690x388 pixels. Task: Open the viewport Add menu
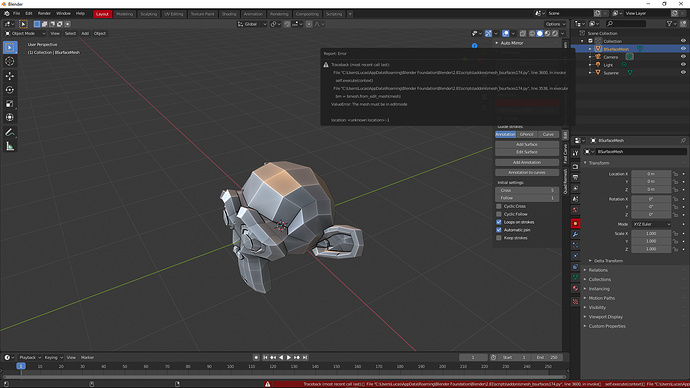pyautogui.click(x=85, y=33)
